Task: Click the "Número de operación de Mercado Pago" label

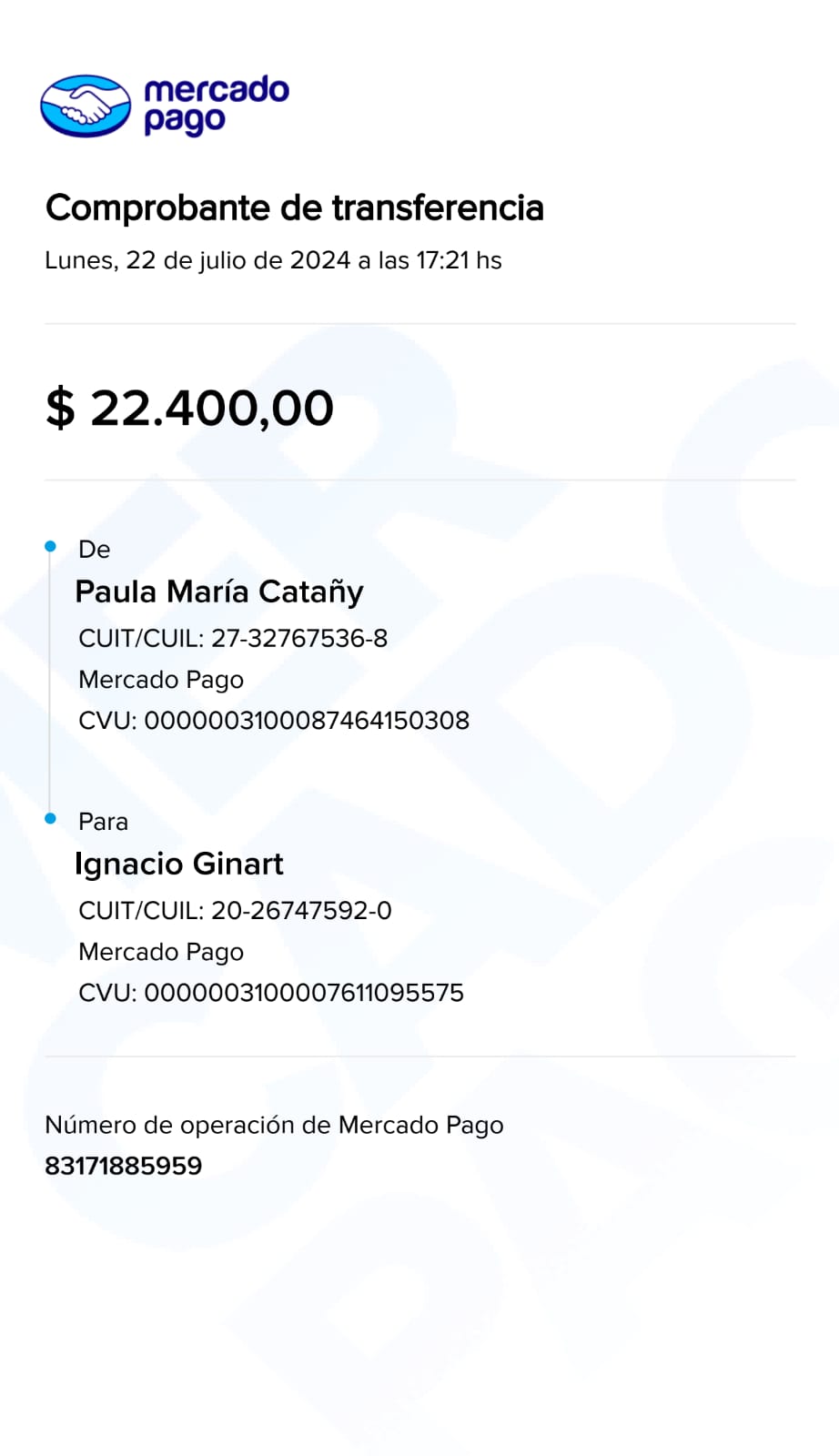Action: coord(274,1126)
